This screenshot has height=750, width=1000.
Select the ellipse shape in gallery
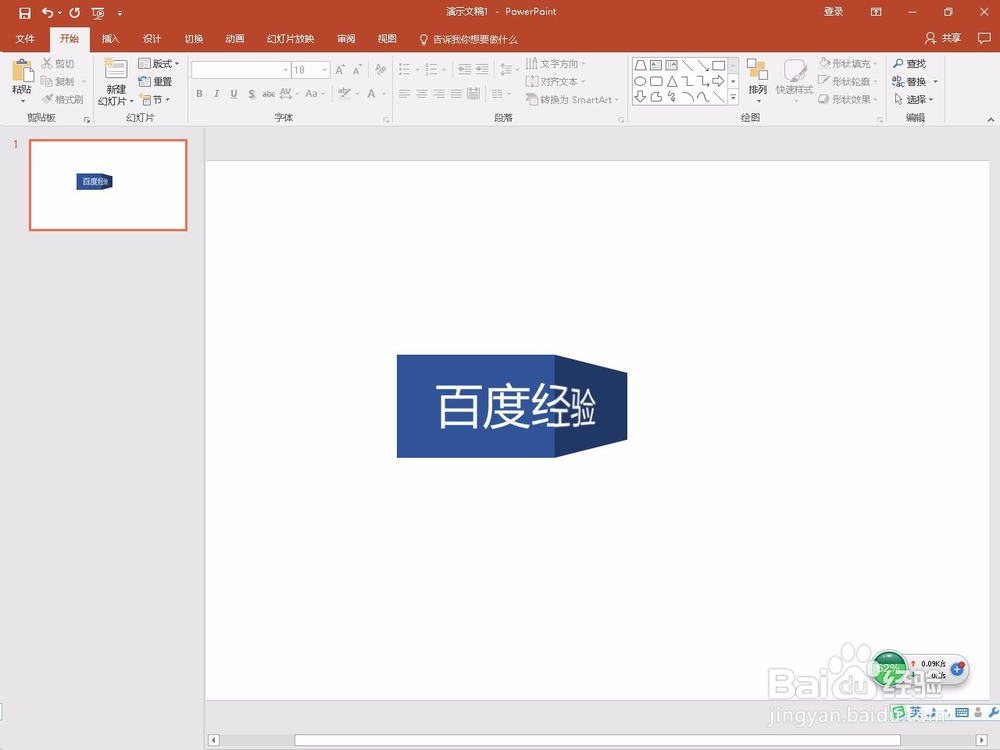pyautogui.click(x=640, y=81)
